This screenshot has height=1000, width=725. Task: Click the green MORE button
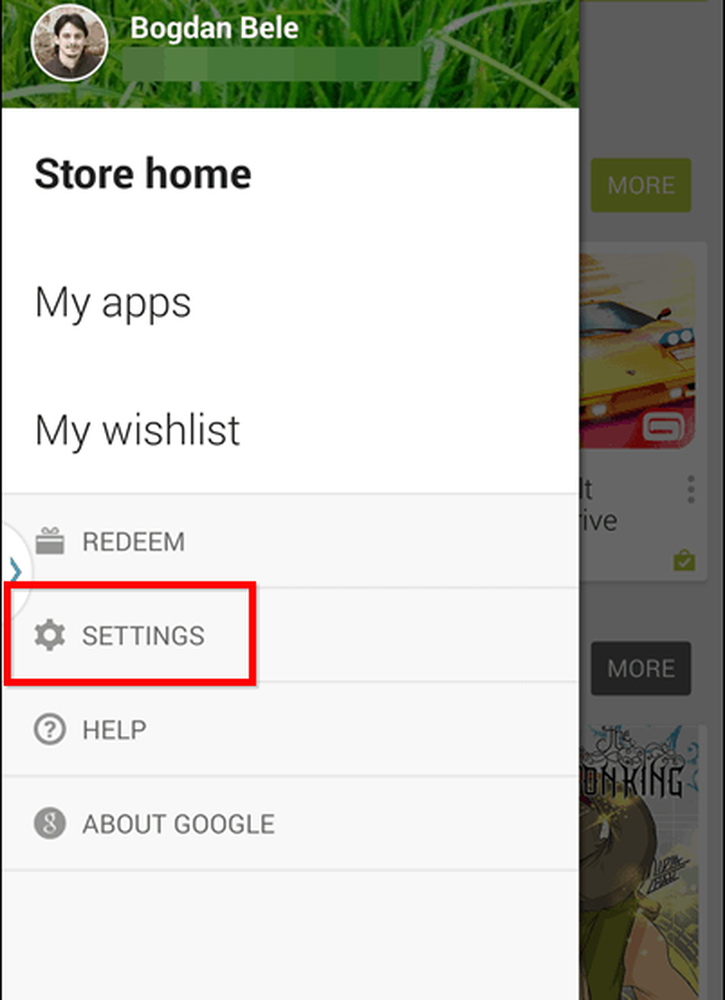[x=641, y=185]
